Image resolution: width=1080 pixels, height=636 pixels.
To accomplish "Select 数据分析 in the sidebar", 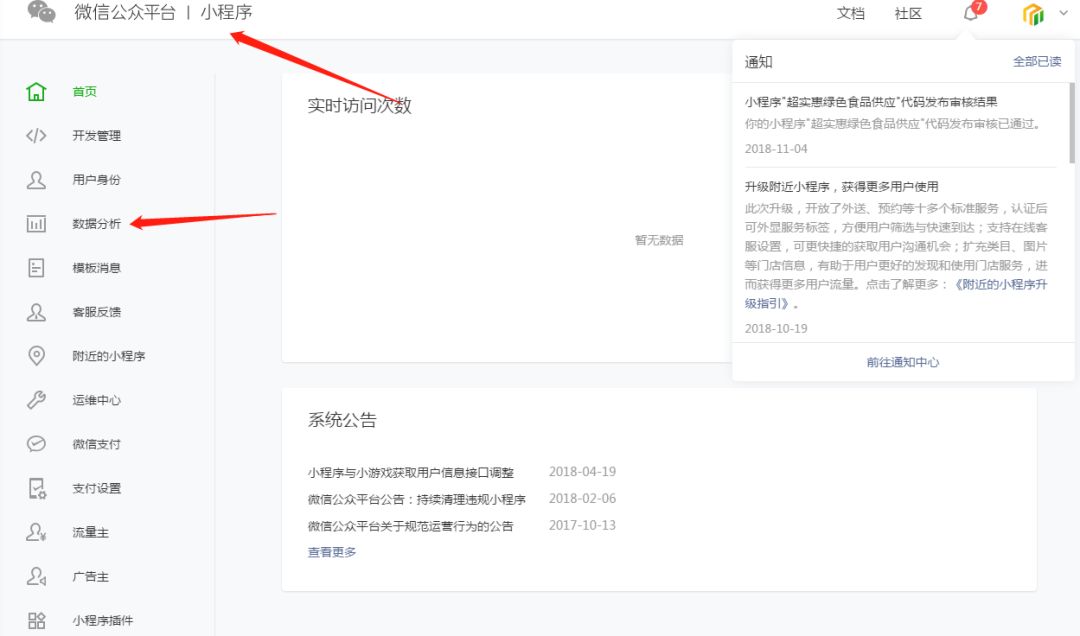I will (96, 224).
